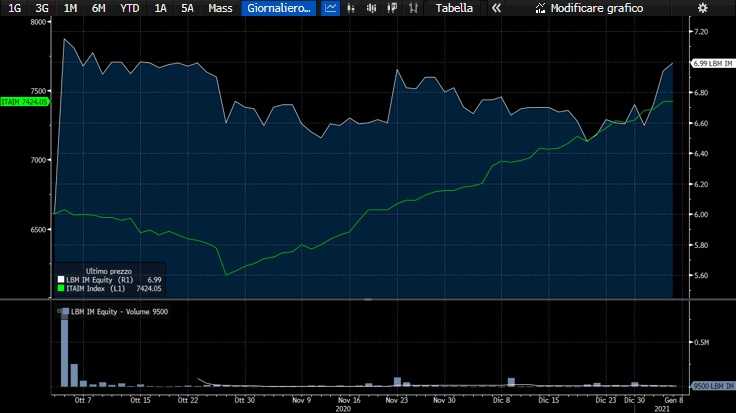
Task: Click the 9500 LBM IM volume label
Action: (713, 386)
